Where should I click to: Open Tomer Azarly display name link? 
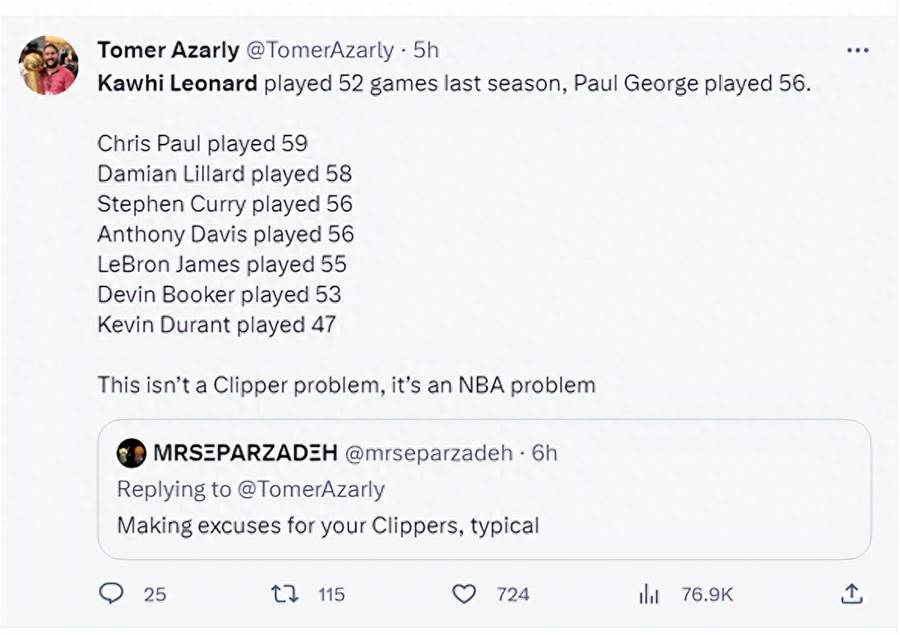[168, 50]
